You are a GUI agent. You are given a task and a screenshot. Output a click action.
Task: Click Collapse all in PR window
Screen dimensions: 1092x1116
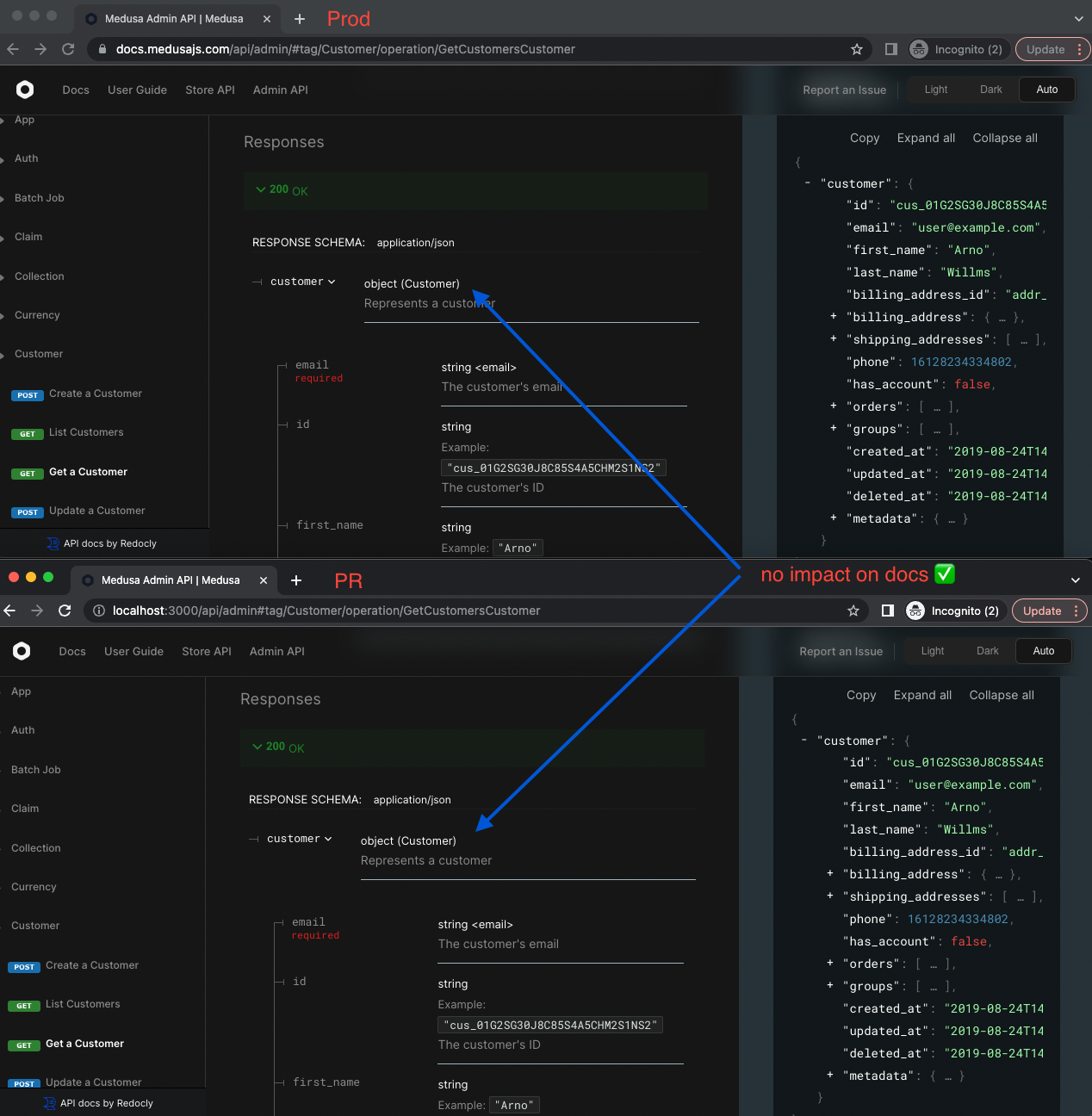(x=1002, y=695)
